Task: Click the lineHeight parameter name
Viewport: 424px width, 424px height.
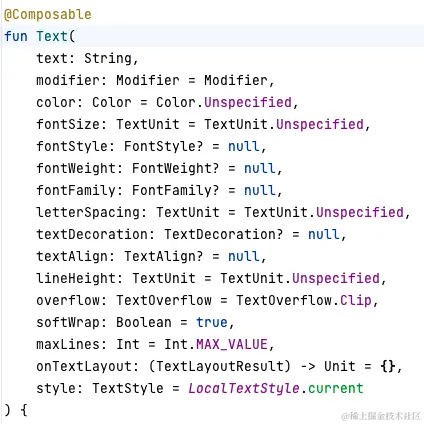Action: (x=76, y=278)
